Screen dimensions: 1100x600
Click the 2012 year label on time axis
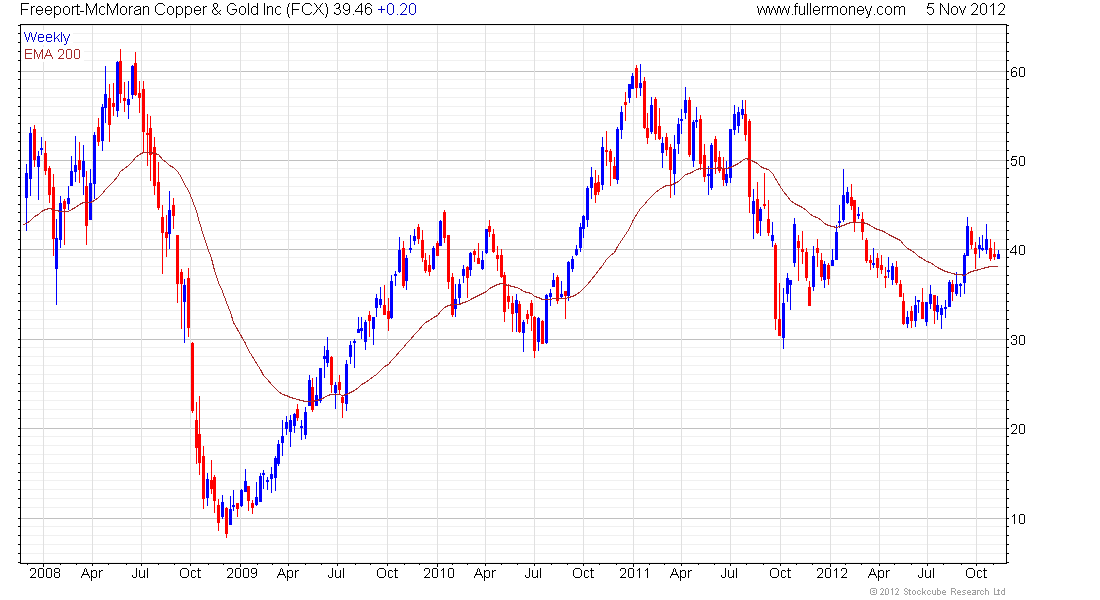coord(832,573)
